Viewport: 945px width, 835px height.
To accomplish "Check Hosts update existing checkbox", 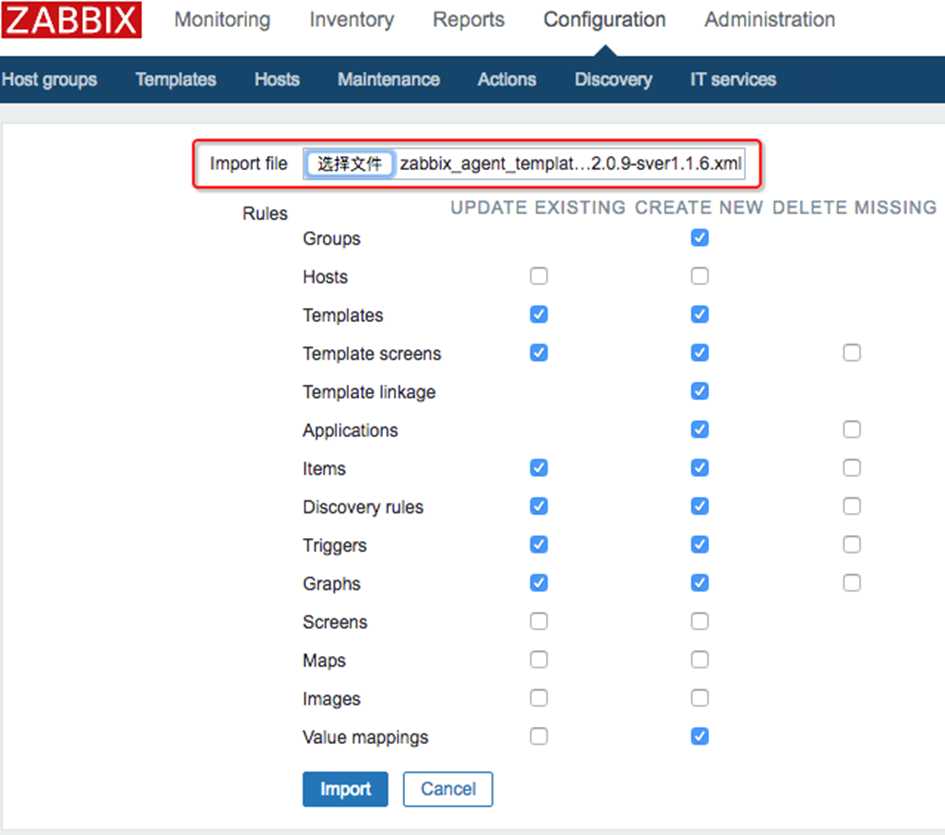I will pyautogui.click(x=539, y=276).
